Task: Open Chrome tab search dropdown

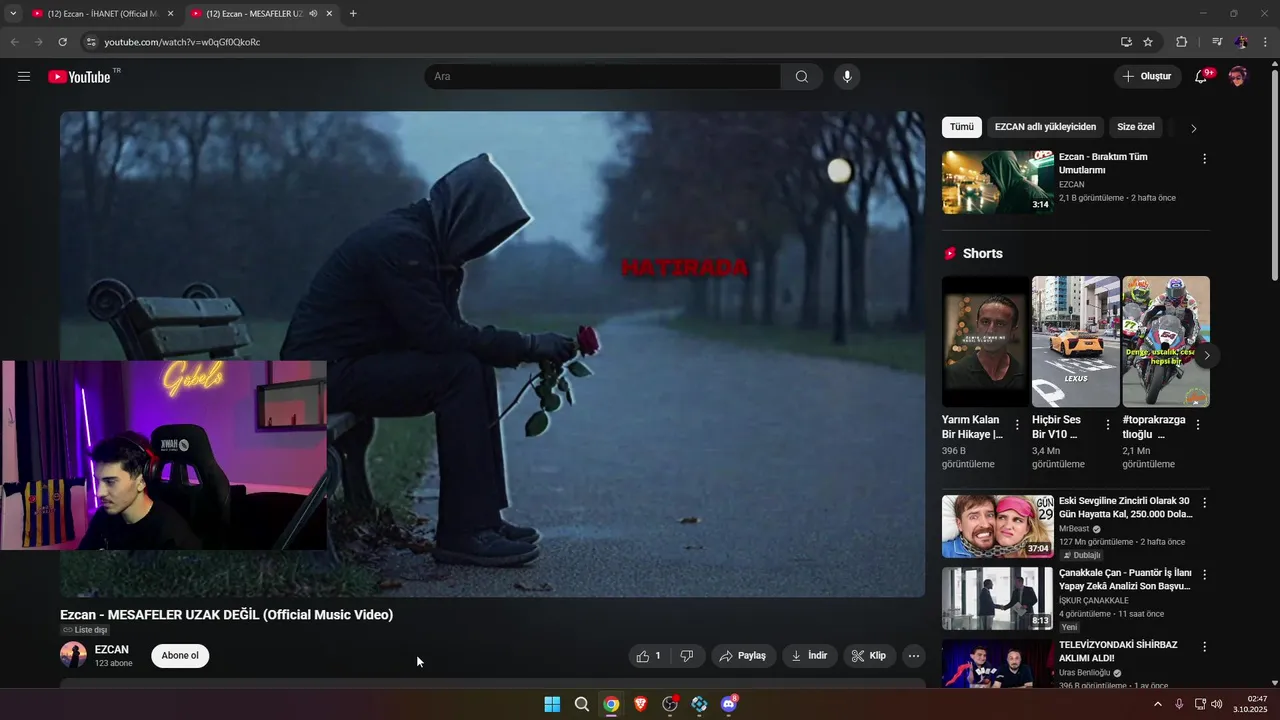Action: point(13,13)
